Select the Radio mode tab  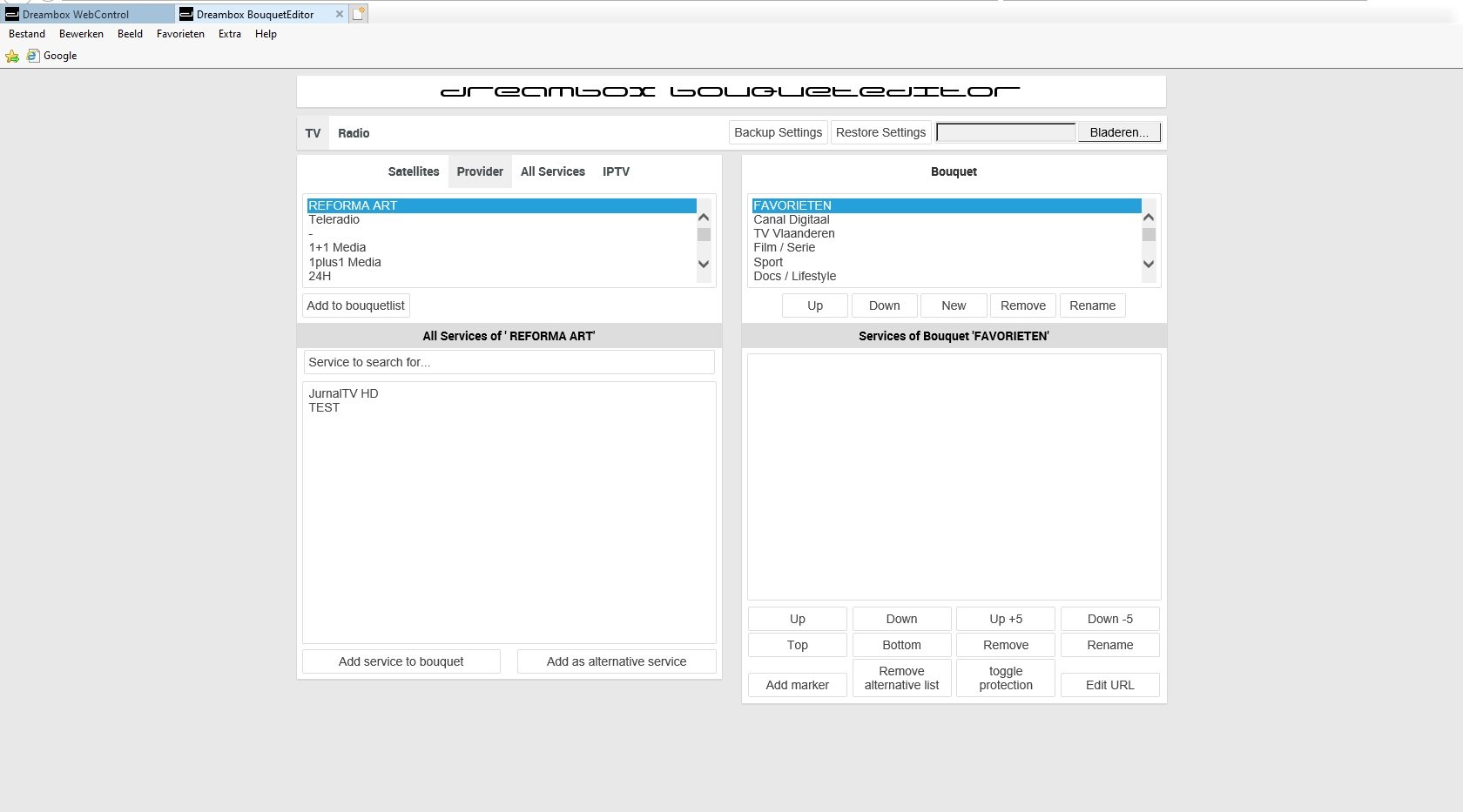[x=354, y=133]
